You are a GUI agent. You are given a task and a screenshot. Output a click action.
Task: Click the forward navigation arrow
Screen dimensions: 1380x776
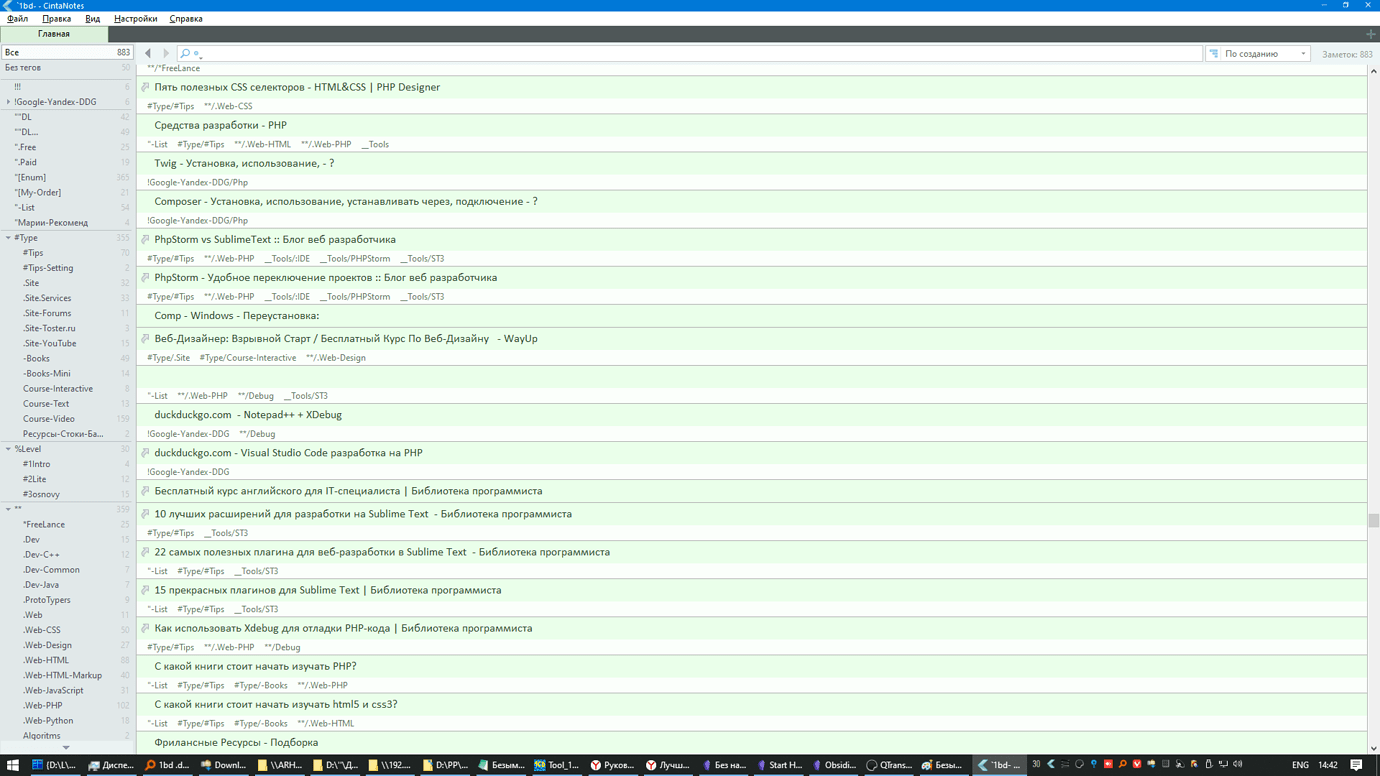point(166,53)
